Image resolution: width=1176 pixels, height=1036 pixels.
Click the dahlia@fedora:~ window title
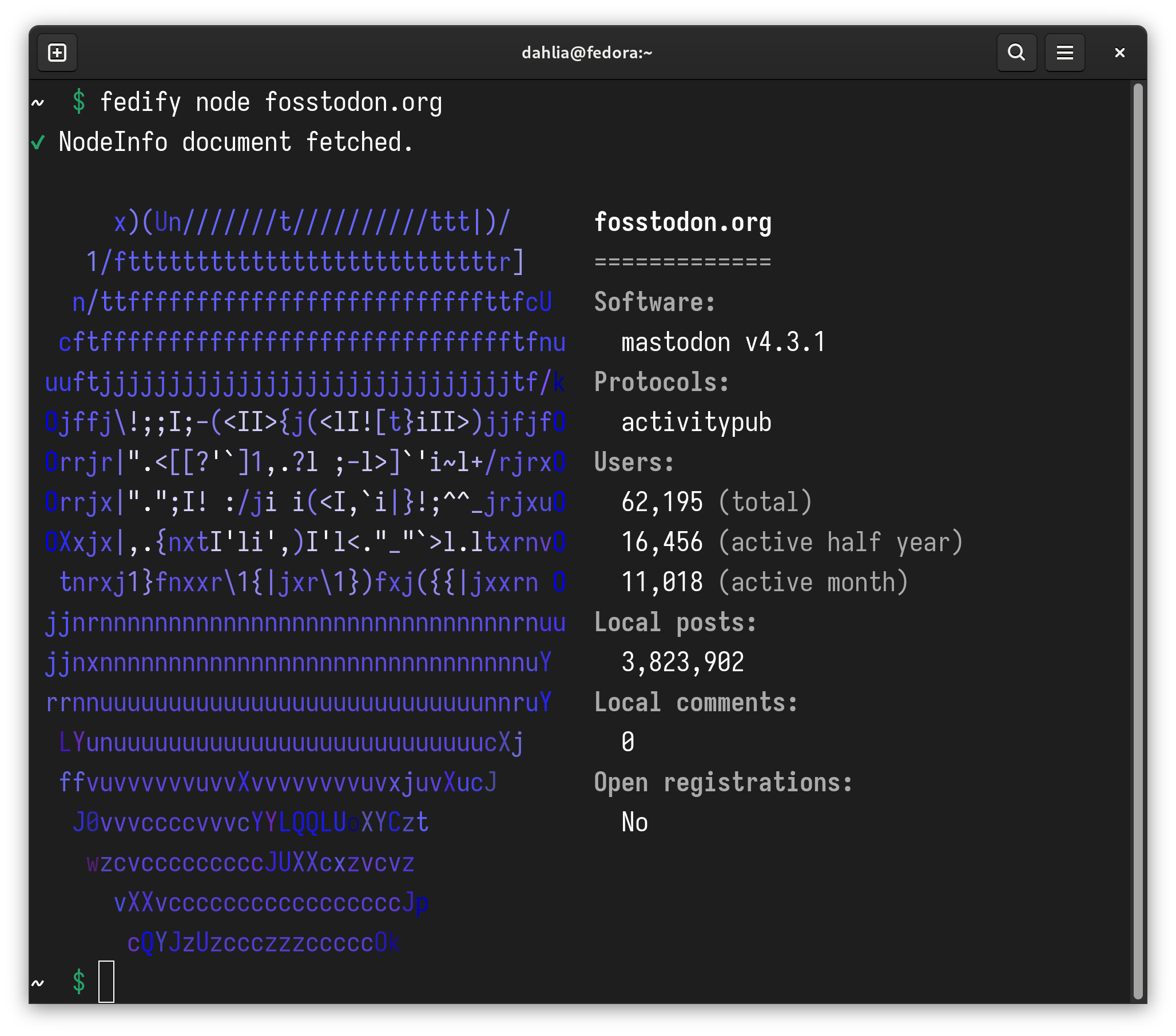(587, 53)
